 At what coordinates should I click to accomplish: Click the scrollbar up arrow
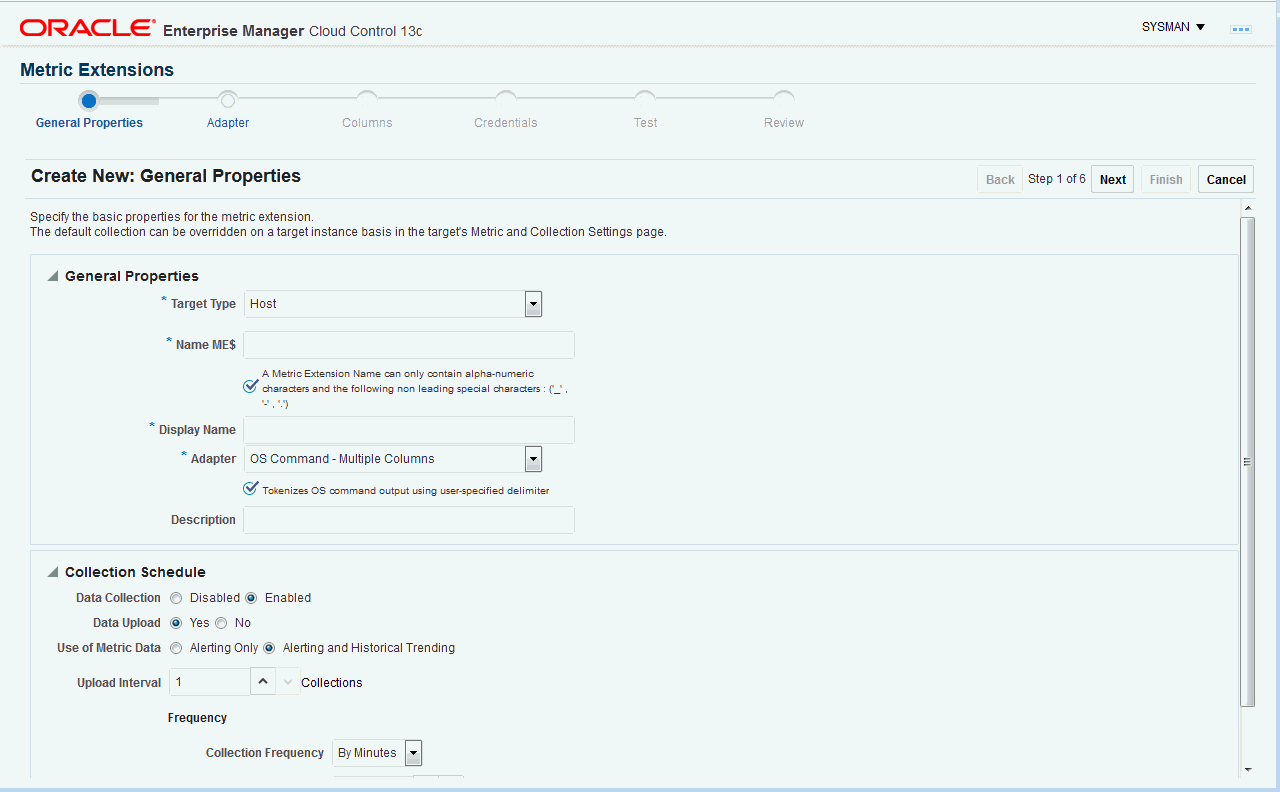click(1247, 207)
